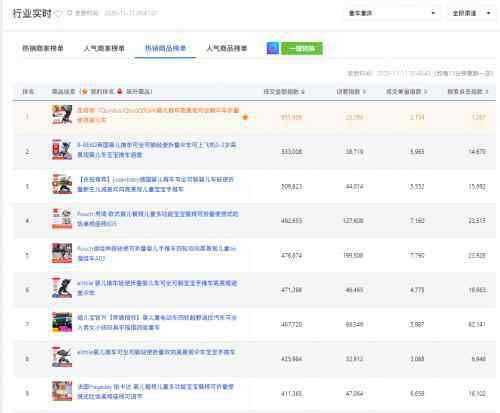Open the rank 2 product title link

pos(157,150)
